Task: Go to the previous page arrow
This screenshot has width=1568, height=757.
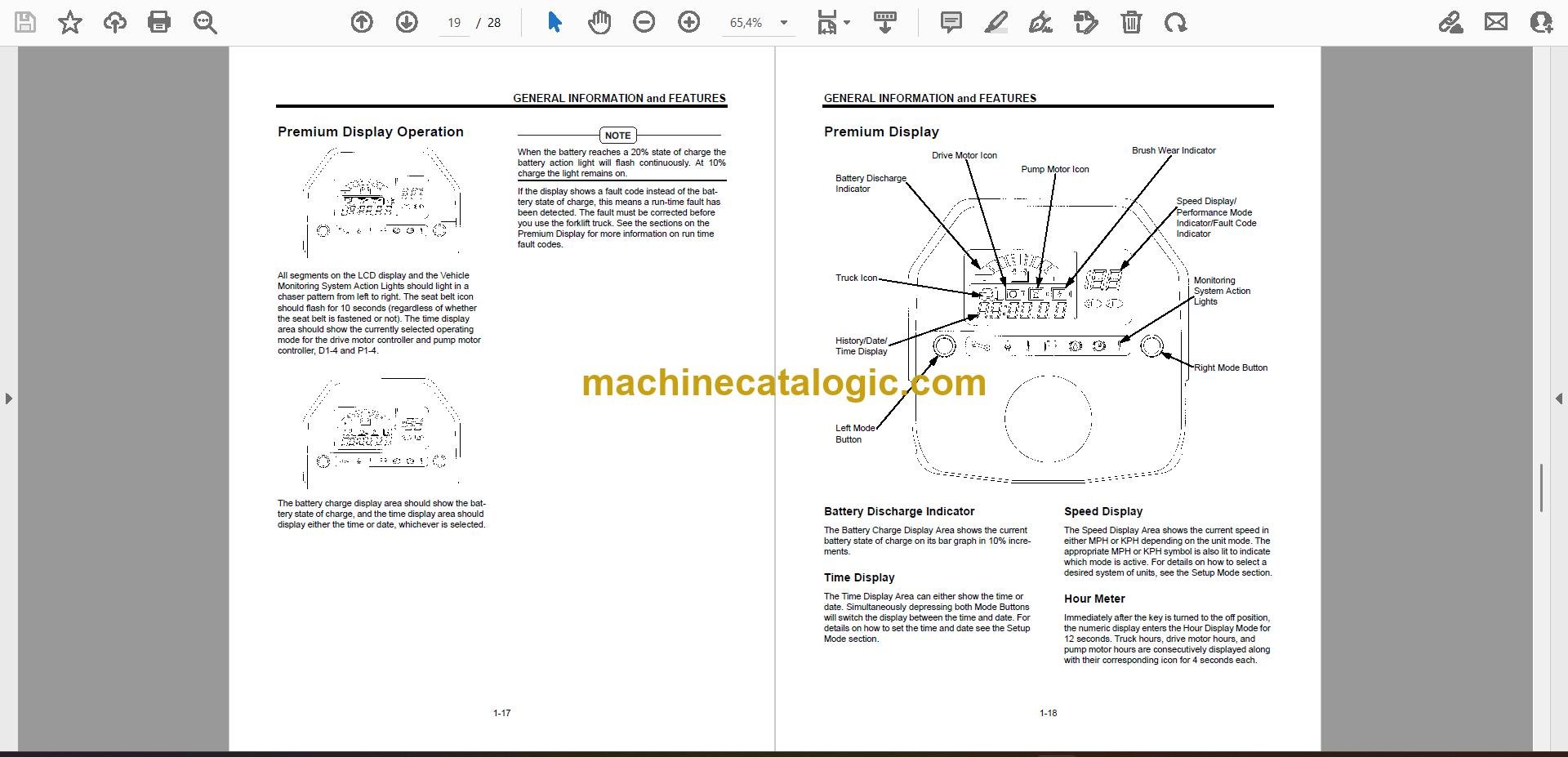Action: 362,22
